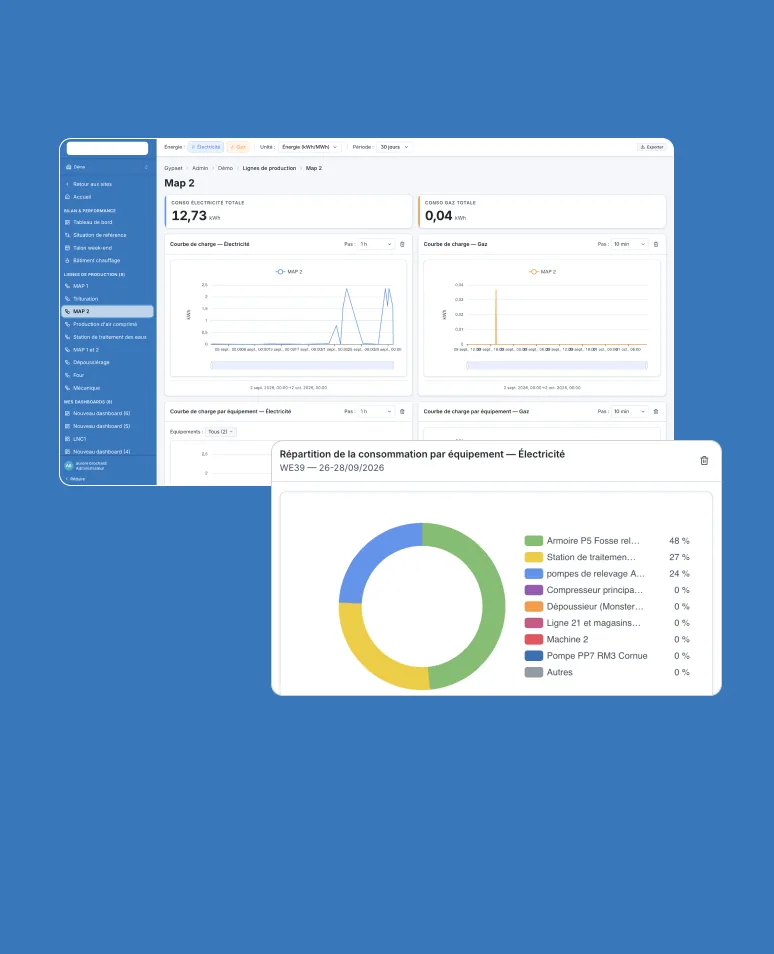Toggle pompes de relevage legend entry
The height and width of the screenshot is (954, 774).
[x=607, y=573]
